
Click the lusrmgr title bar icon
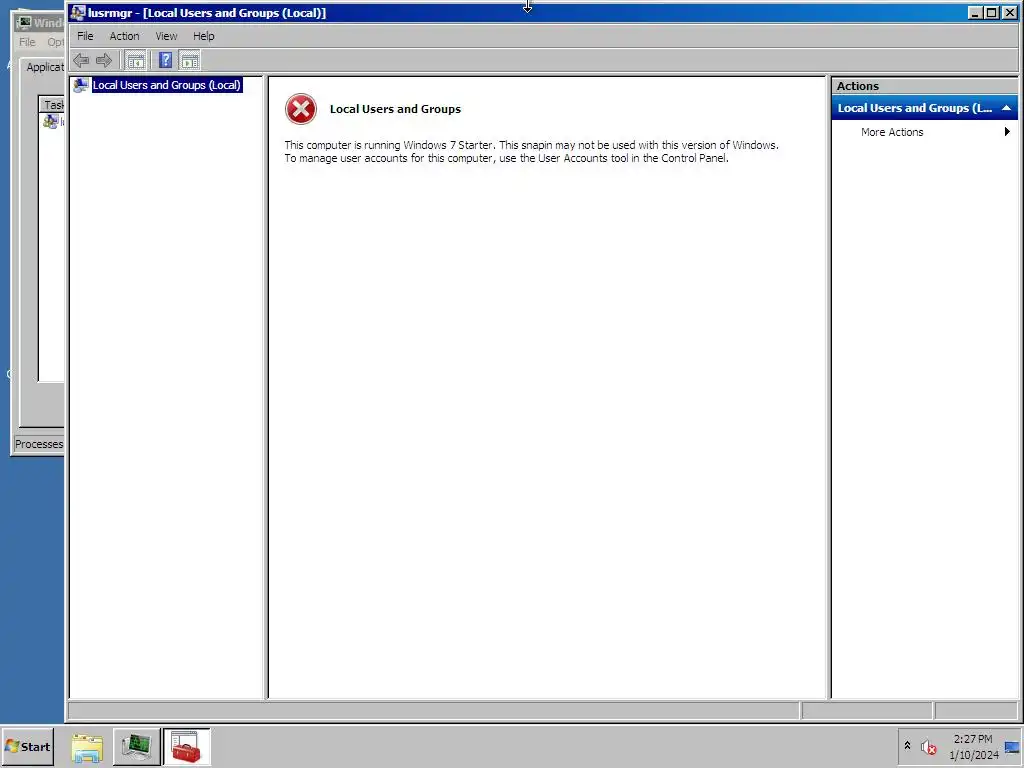(78, 12)
